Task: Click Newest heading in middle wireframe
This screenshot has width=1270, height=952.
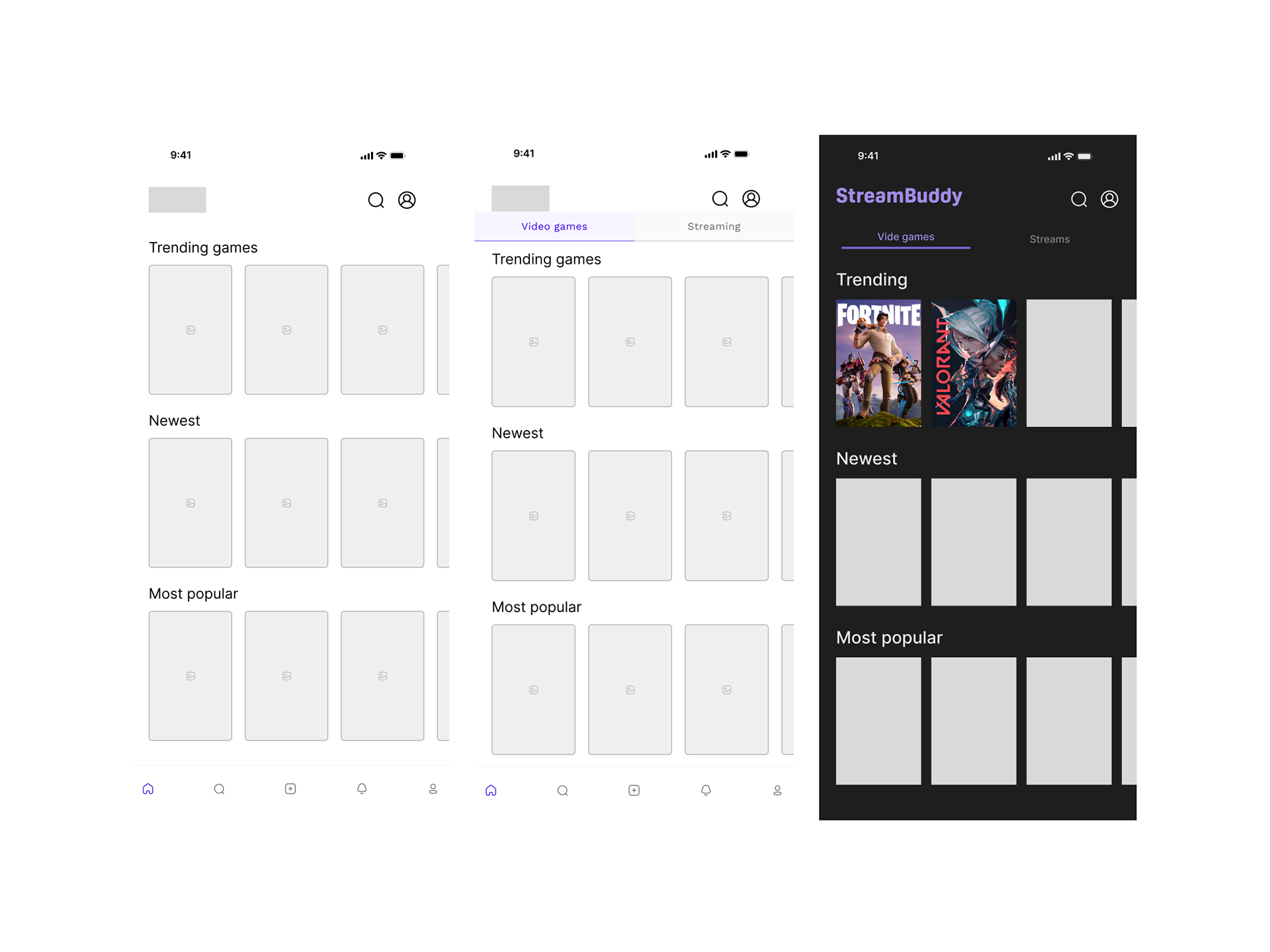Action: (517, 434)
